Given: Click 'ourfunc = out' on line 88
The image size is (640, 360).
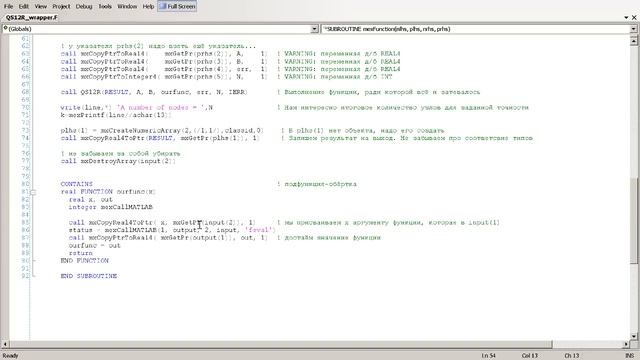Looking at the screenshot, I should click(94, 245).
